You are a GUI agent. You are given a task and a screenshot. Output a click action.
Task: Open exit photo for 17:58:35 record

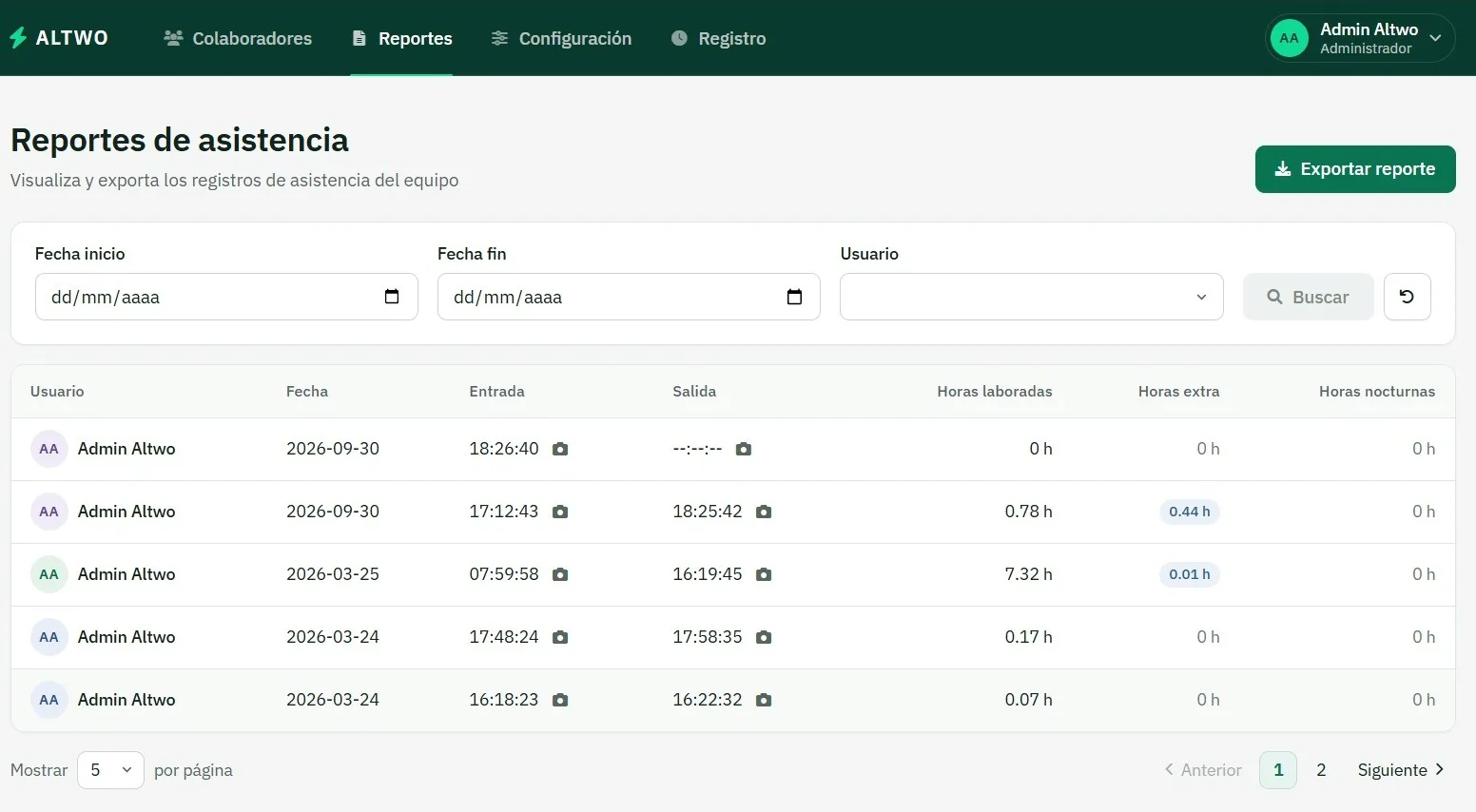pyautogui.click(x=764, y=637)
